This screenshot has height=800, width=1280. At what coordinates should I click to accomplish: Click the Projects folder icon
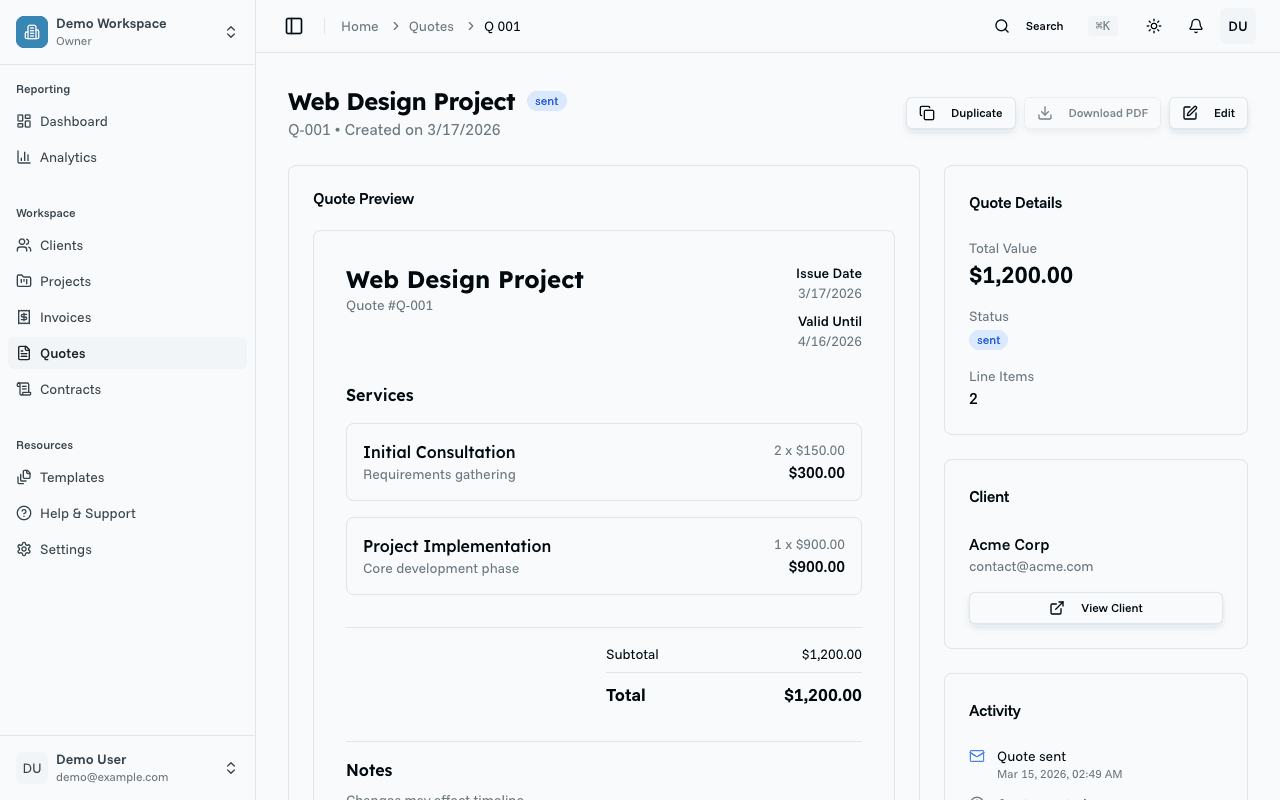click(24, 281)
